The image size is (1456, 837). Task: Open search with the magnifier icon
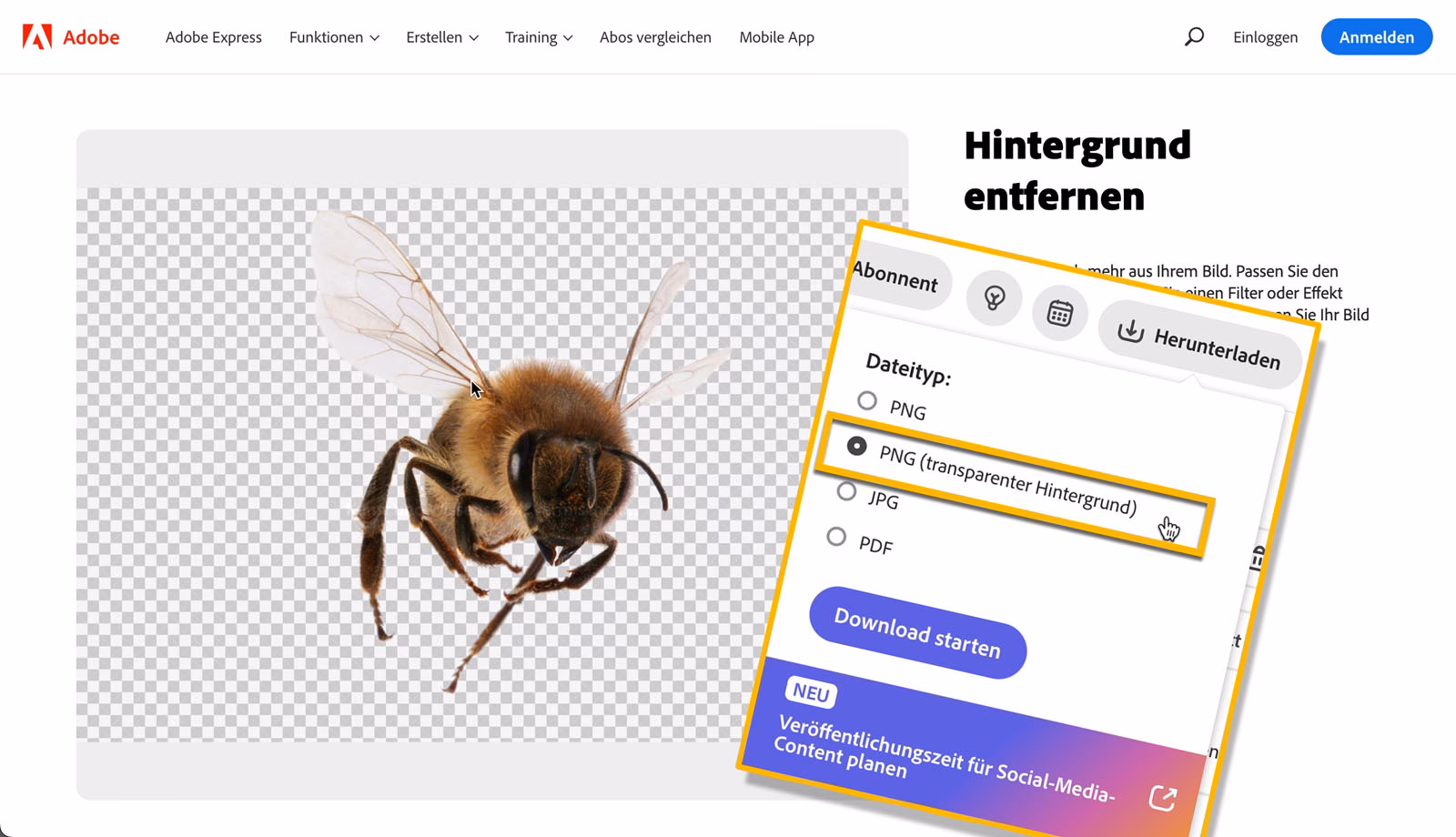tap(1193, 37)
